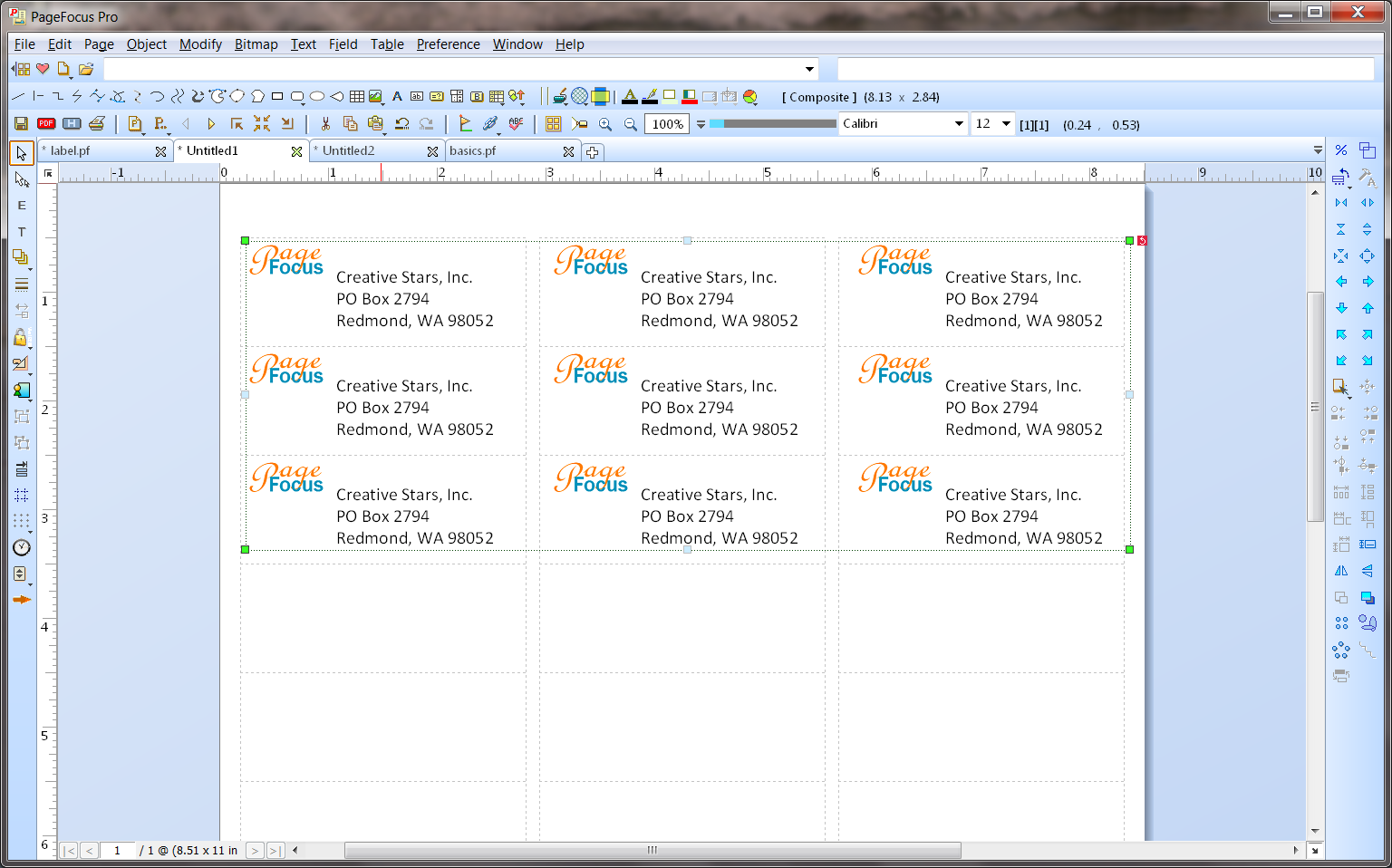1392x868 pixels.
Task: Click the blue left arrow in right panel
Action: 1341,282
